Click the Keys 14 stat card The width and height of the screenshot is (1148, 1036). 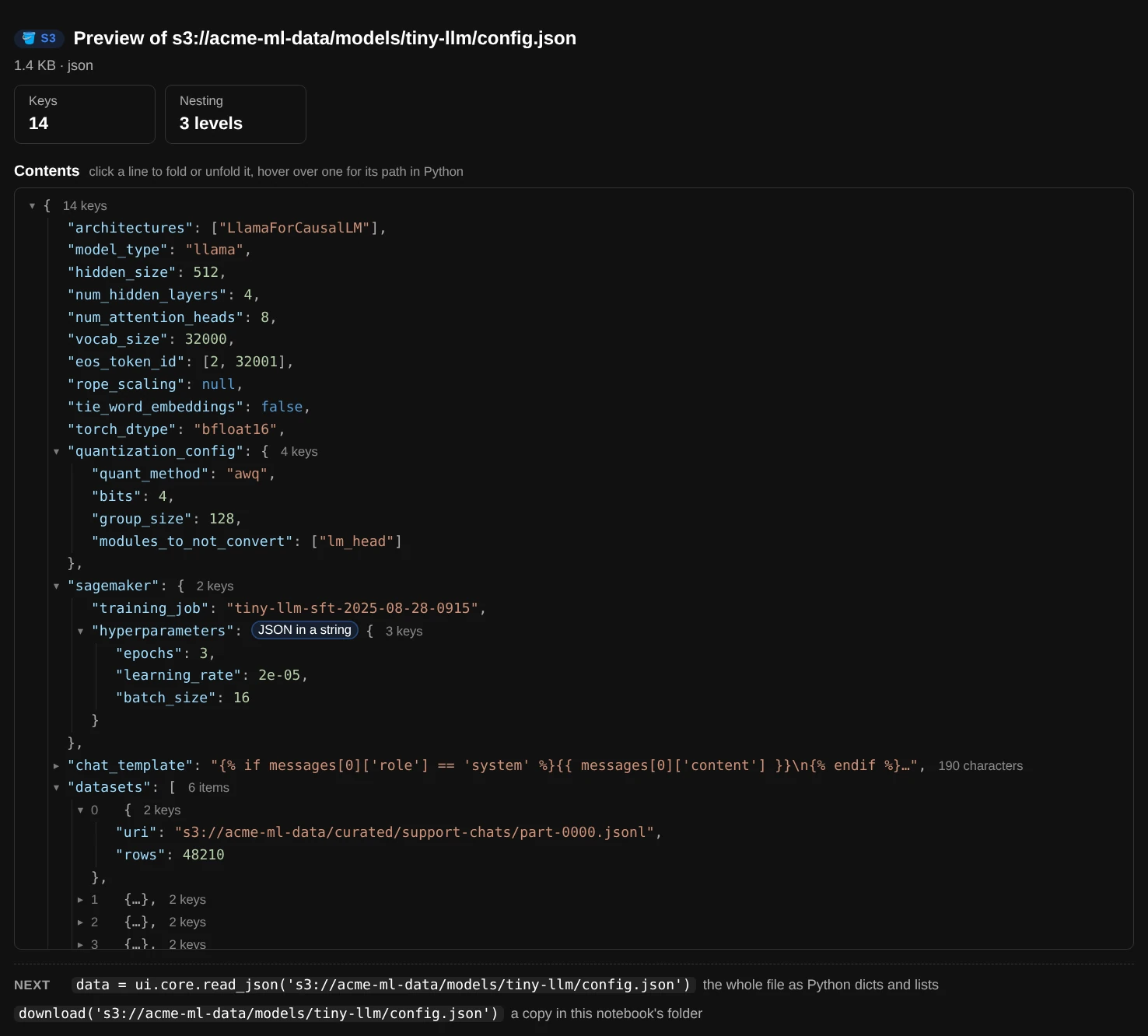pos(85,114)
